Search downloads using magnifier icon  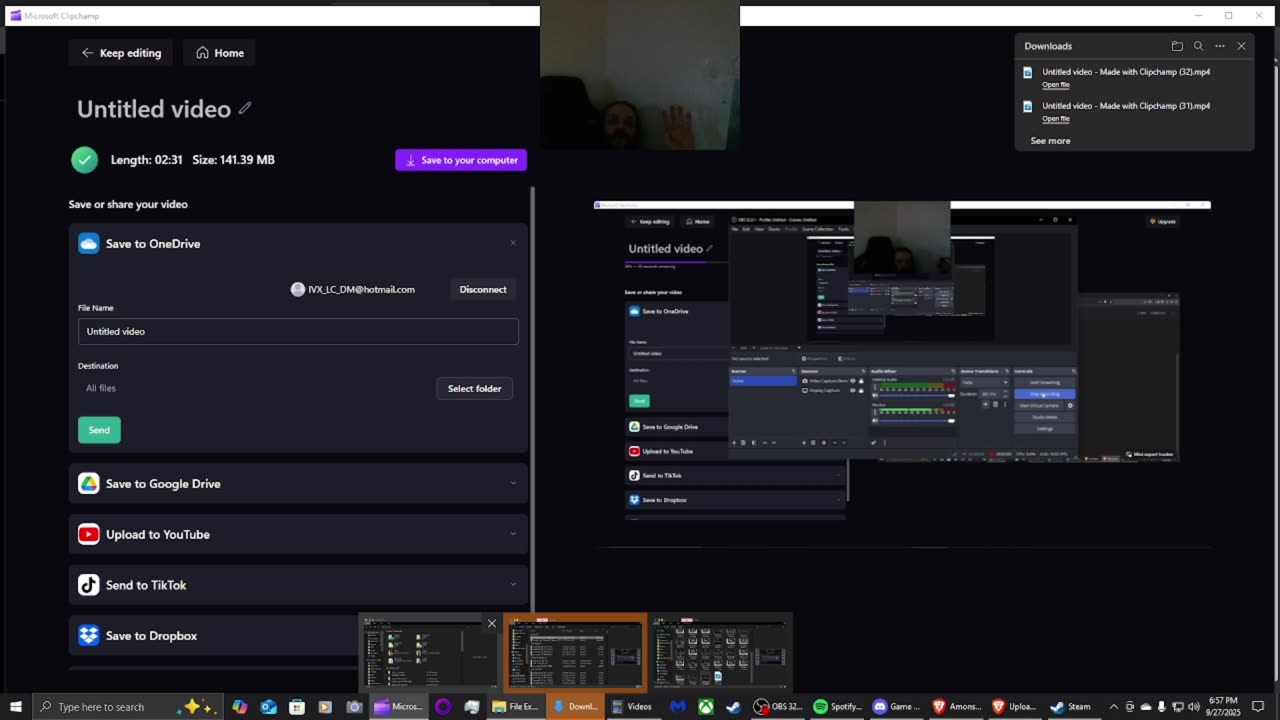[x=1198, y=46]
